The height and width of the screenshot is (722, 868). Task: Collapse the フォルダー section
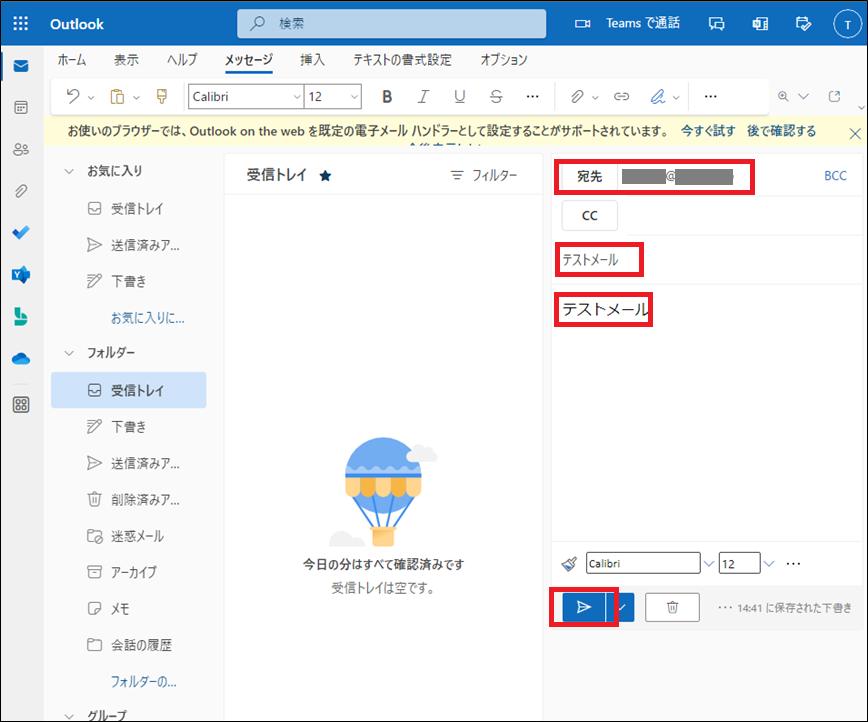pyautogui.click(x=69, y=353)
